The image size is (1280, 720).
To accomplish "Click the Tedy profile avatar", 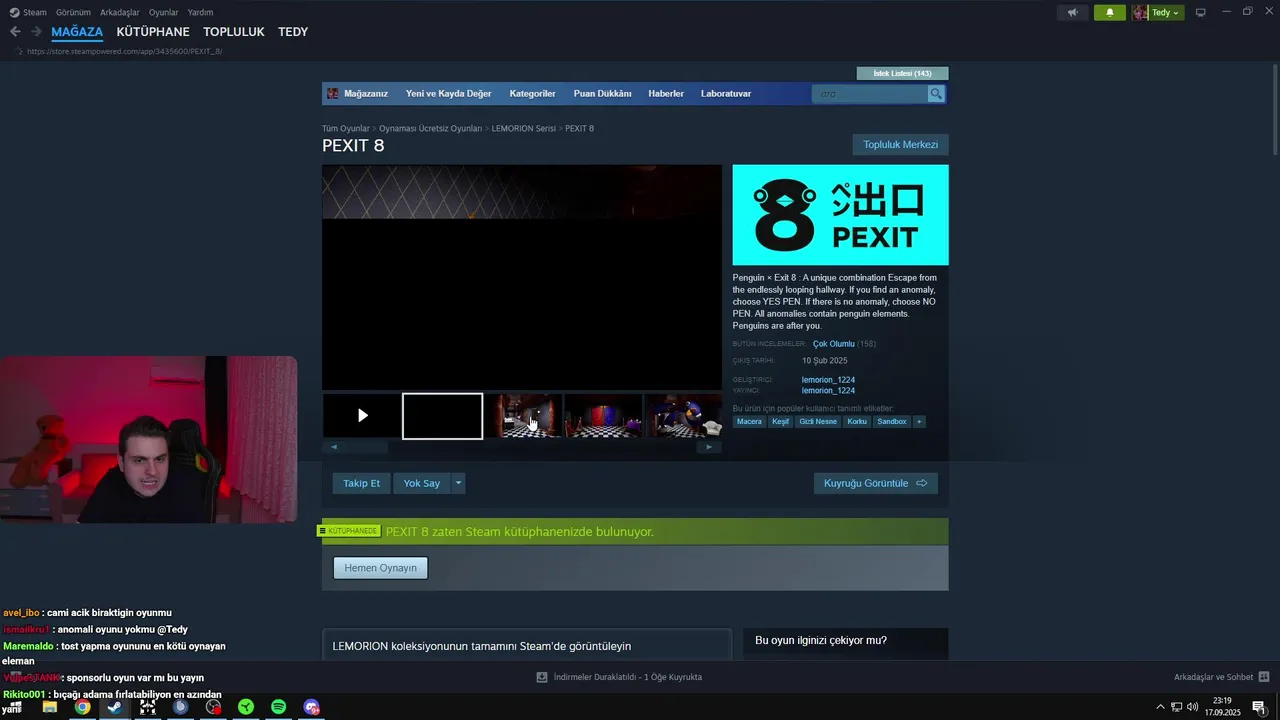I will pyautogui.click(x=1140, y=13).
